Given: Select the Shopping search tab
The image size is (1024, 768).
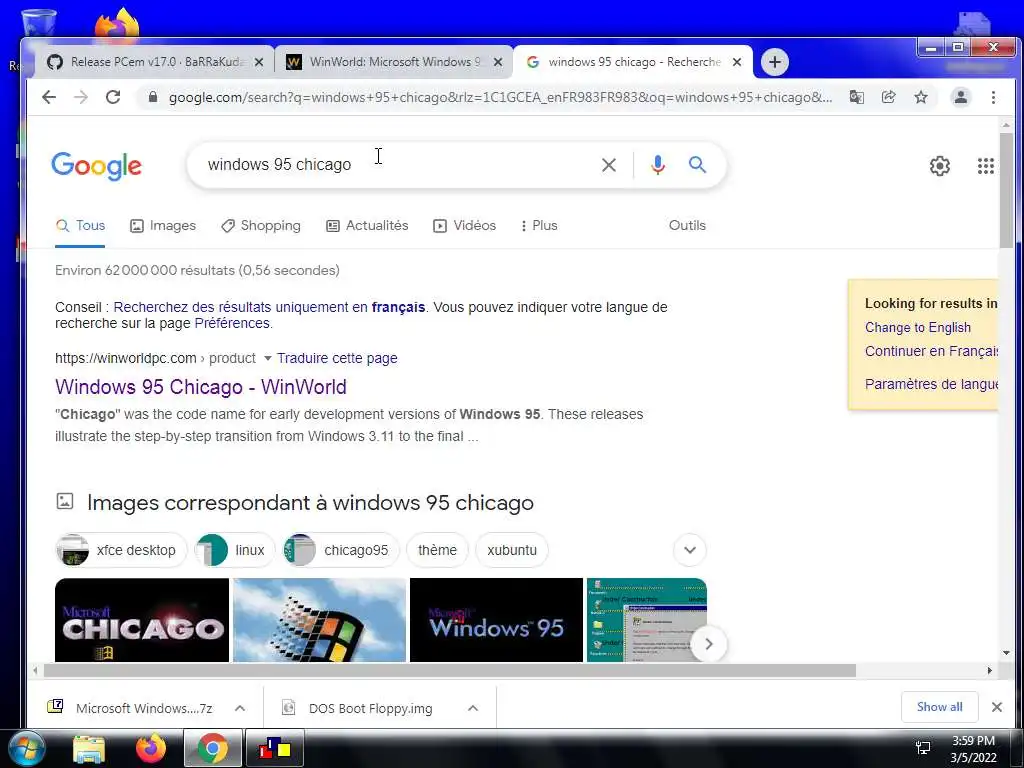Looking at the screenshot, I should pyautogui.click(x=261, y=226).
